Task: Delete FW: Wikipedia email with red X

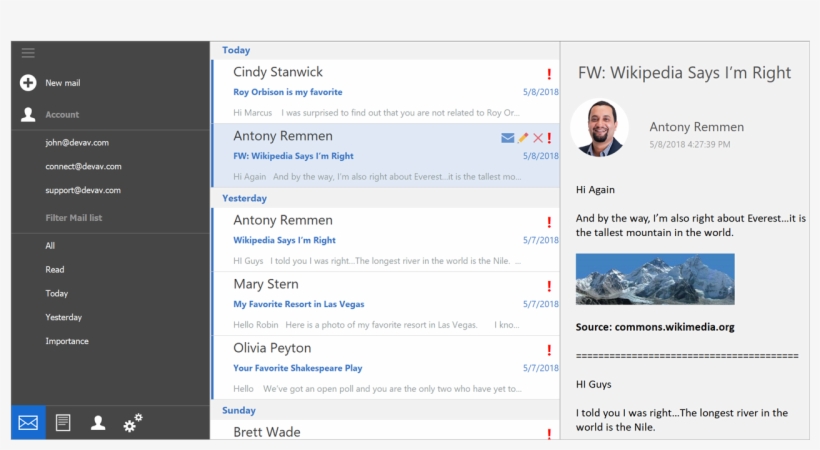Action: [x=538, y=138]
